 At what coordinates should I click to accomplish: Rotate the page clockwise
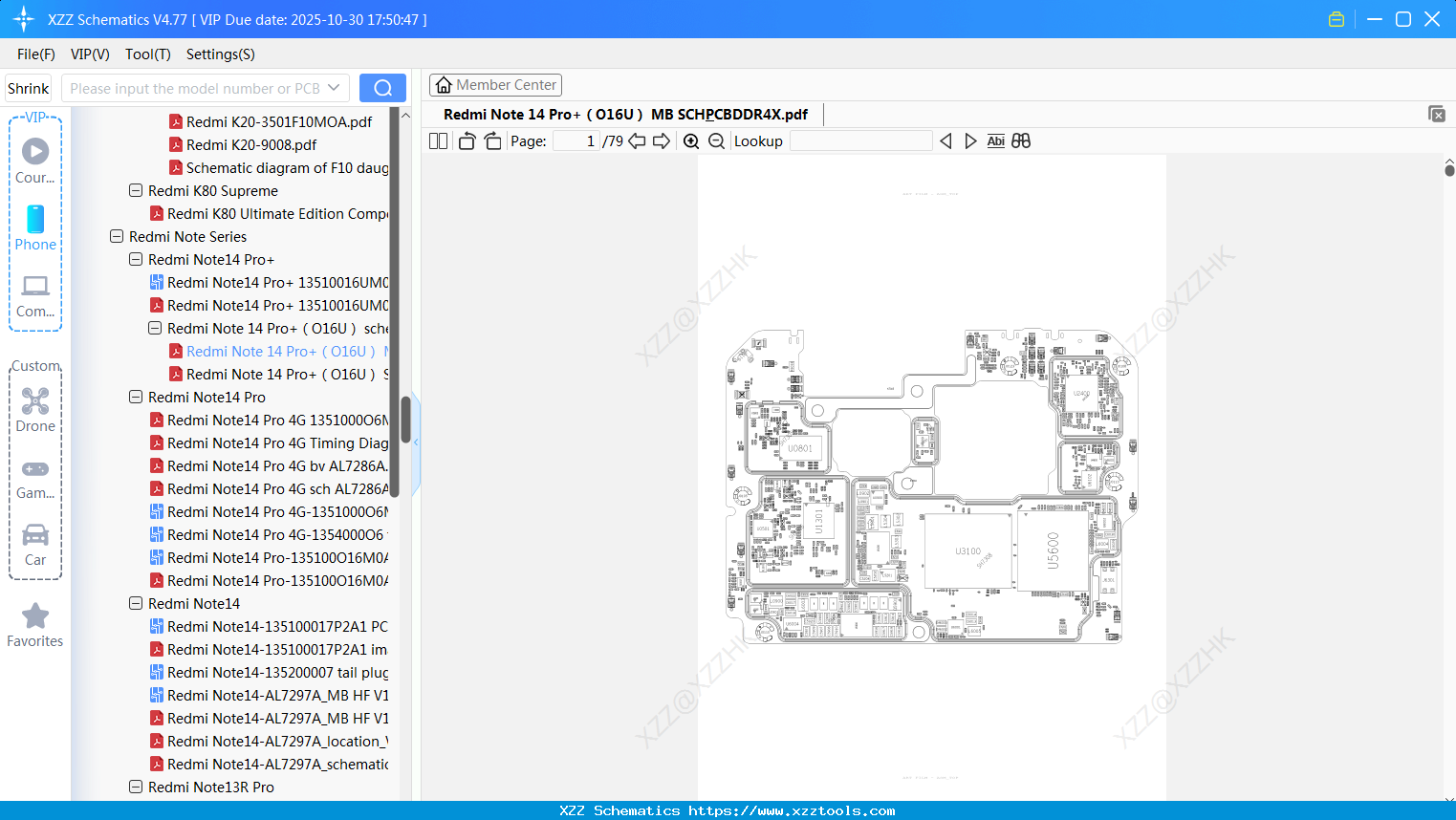492,141
